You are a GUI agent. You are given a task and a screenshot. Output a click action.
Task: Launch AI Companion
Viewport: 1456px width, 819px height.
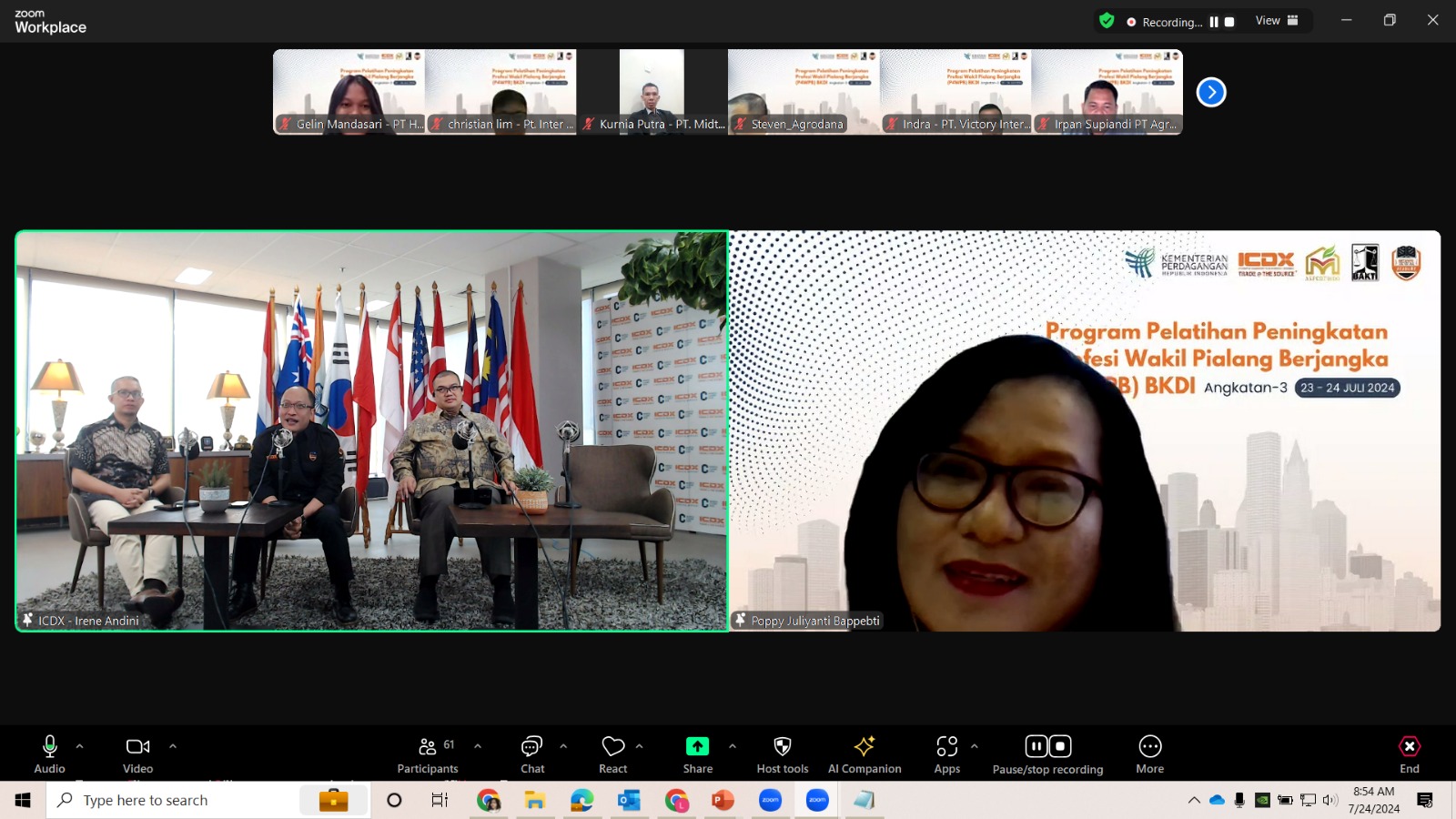864,754
